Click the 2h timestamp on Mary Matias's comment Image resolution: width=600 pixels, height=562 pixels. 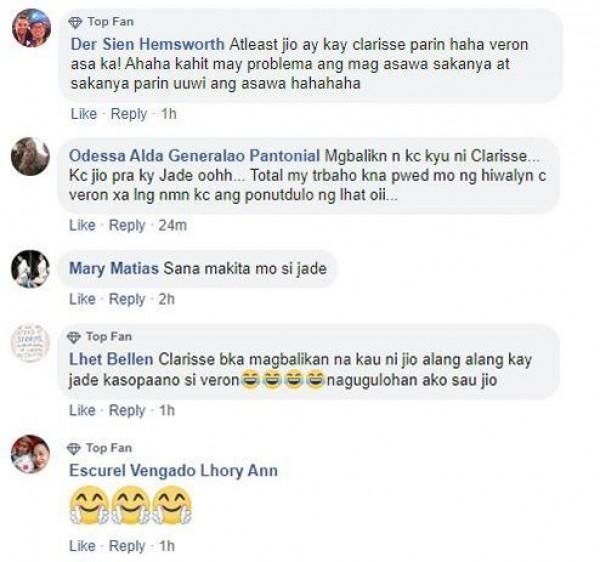tap(167, 299)
